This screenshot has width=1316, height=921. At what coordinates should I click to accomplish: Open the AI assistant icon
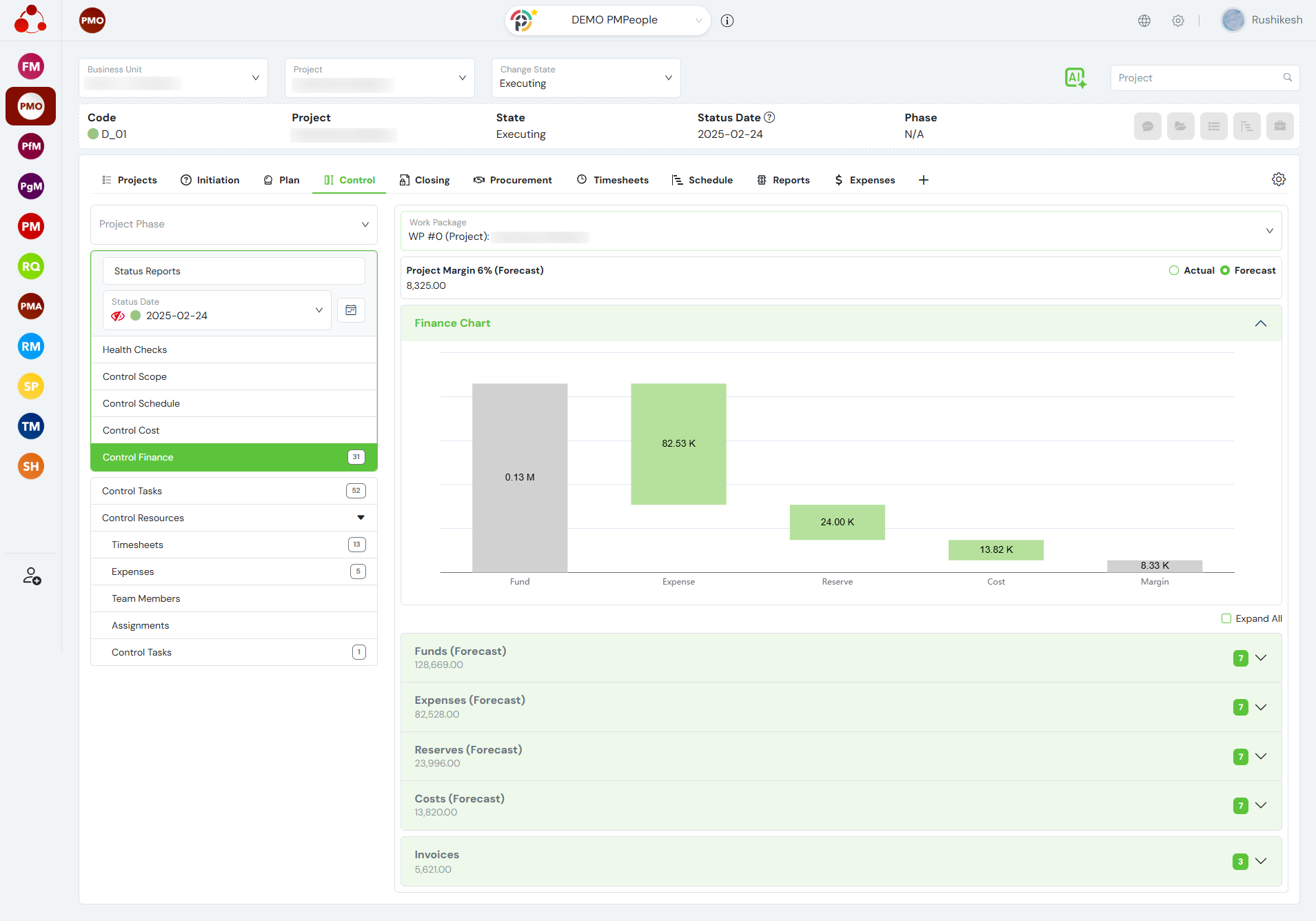1075,78
